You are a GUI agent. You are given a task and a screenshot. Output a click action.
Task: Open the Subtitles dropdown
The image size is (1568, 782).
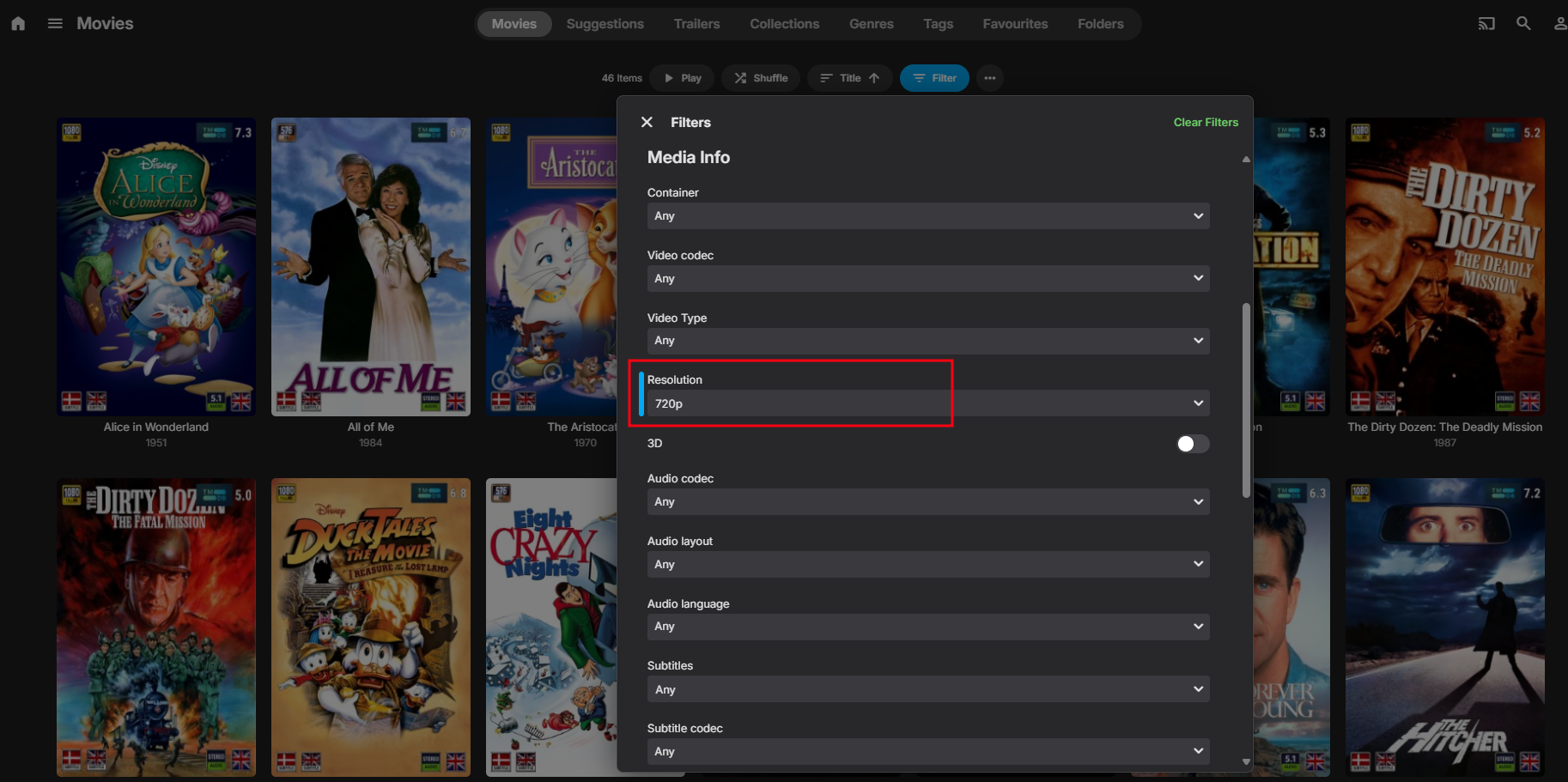[928, 689]
